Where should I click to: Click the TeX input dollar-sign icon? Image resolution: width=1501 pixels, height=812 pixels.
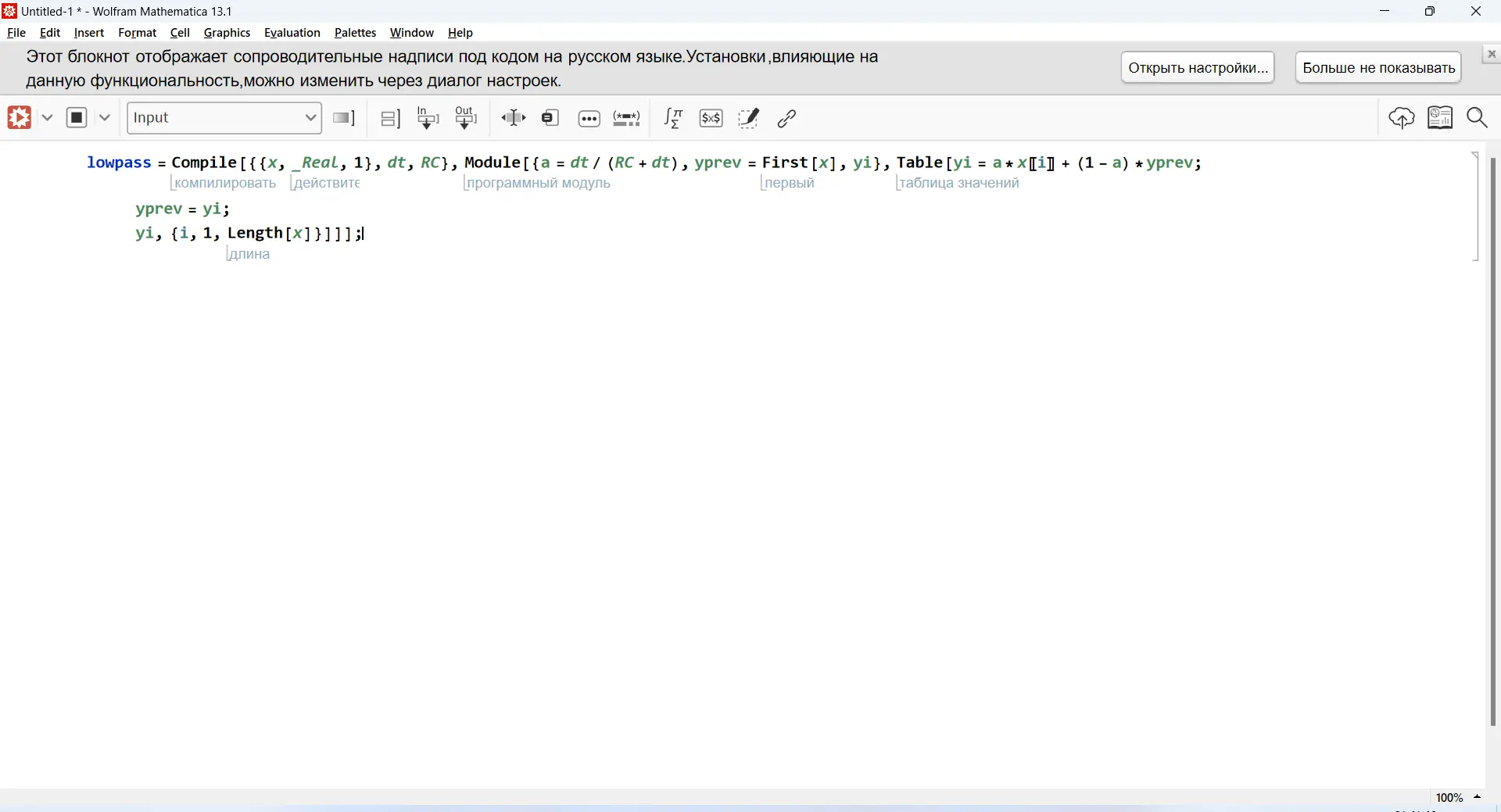[x=711, y=118]
